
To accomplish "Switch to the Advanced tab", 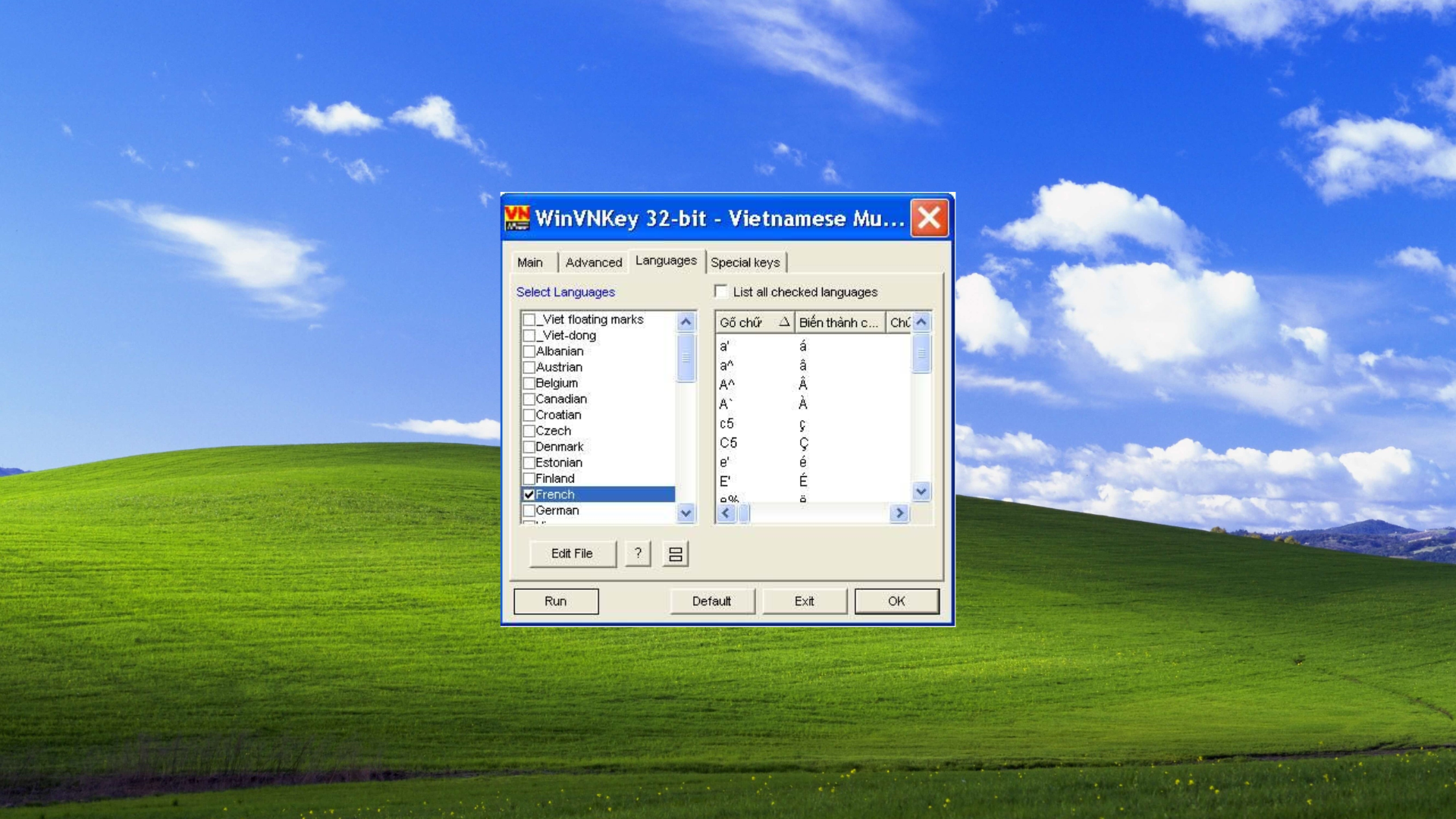I will 594,262.
